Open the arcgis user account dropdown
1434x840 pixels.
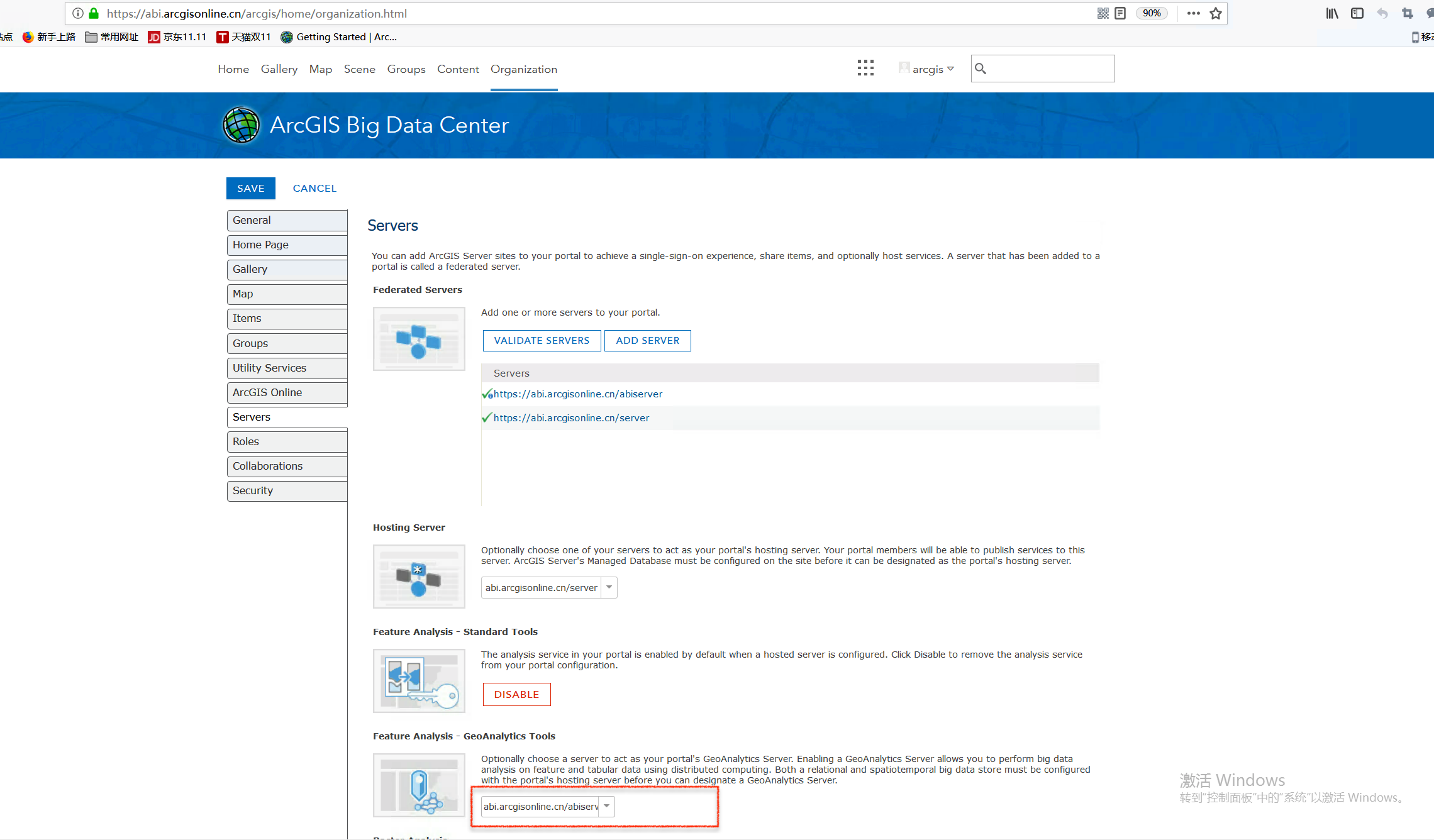pos(927,69)
